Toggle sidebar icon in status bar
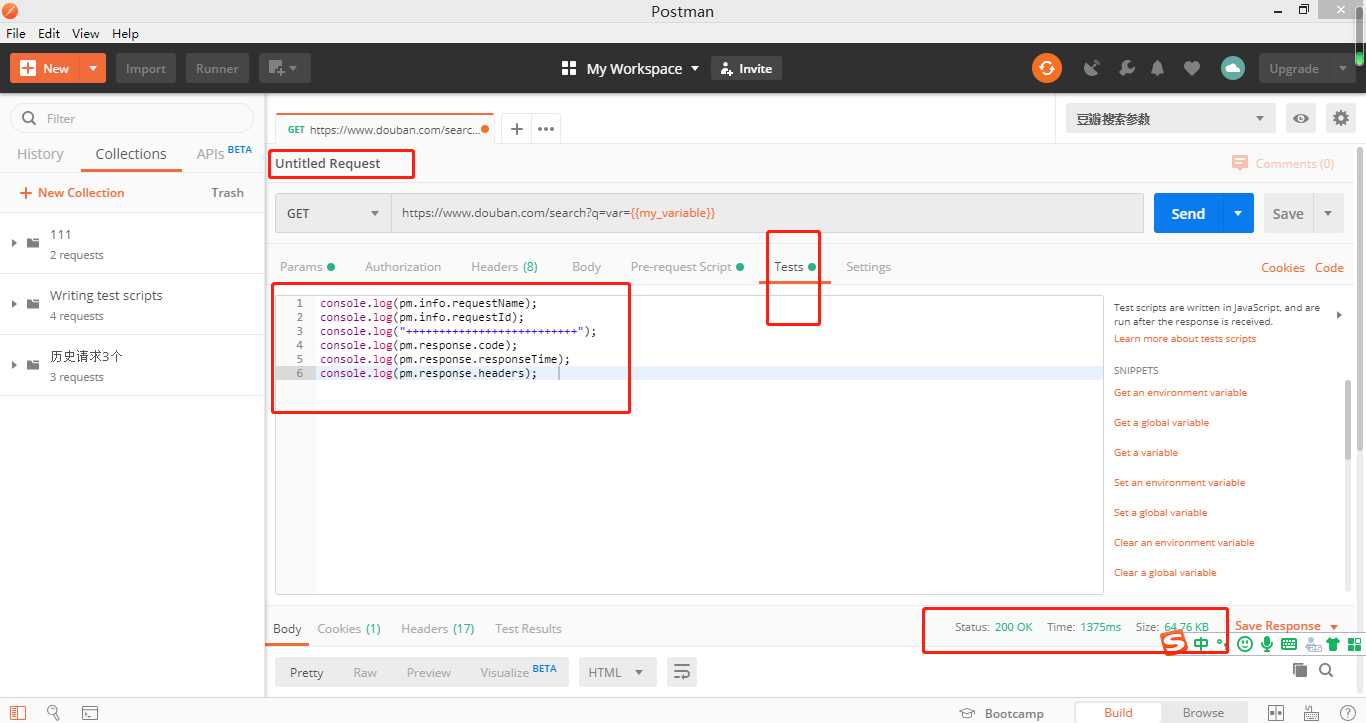1366x723 pixels. pos(18,713)
